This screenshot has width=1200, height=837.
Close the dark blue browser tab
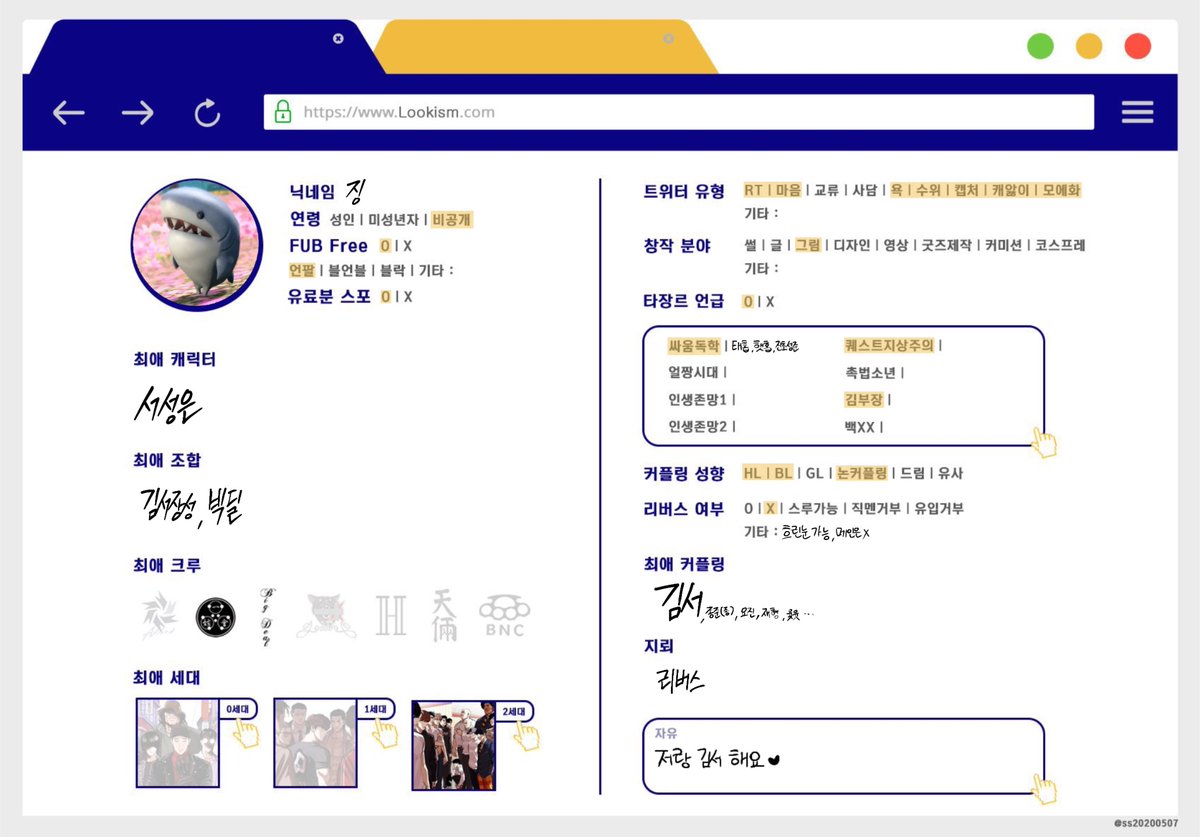pyautogui.click(x=338, y=38)
